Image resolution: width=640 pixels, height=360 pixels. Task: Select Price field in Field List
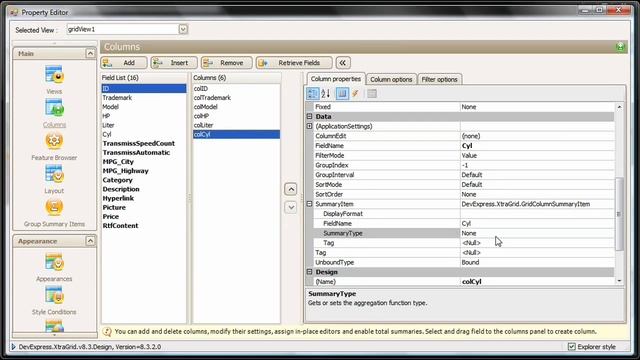pos(144,217)
